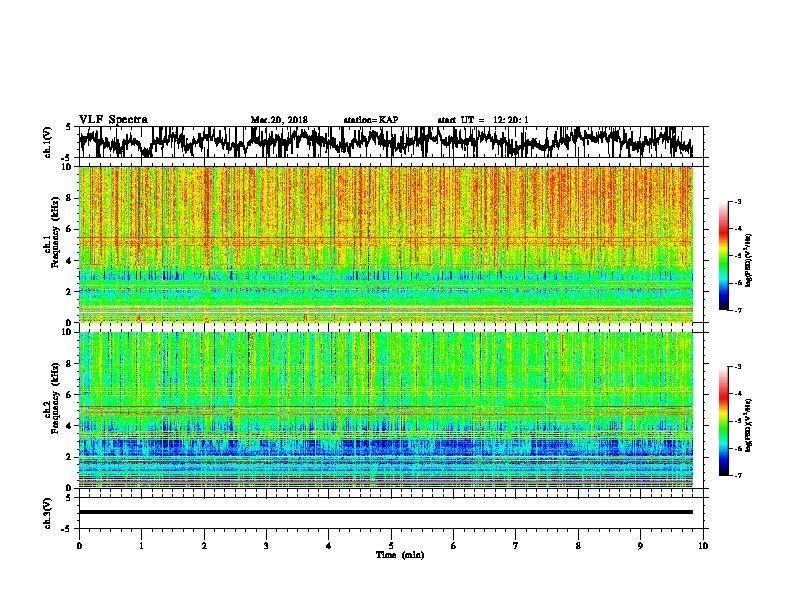Screen dimensions: 792x612
Task: Click the "ch.3(V)" axis label
Action: click(48, 513)
